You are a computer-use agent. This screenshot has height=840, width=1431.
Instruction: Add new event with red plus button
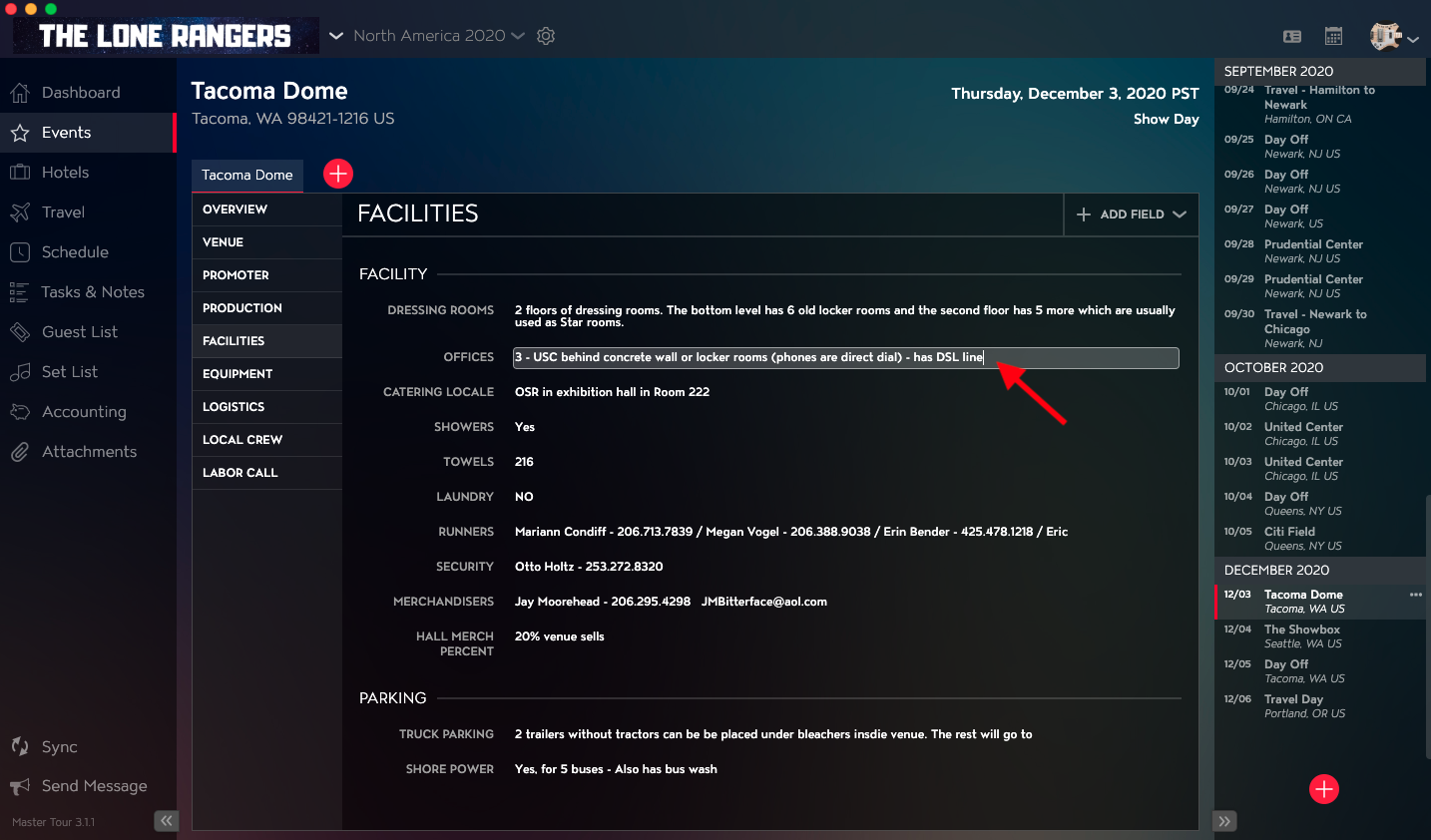pos(1324,789)
